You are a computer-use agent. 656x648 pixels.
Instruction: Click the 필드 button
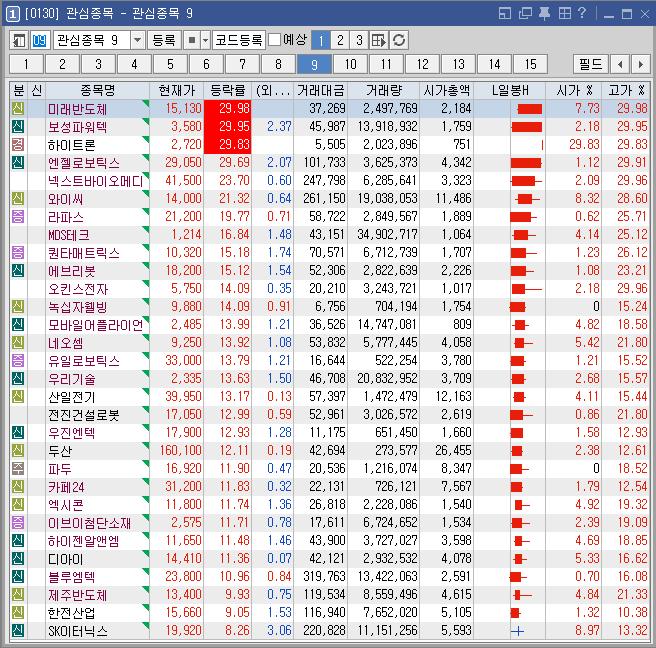(x=591, y=64)
